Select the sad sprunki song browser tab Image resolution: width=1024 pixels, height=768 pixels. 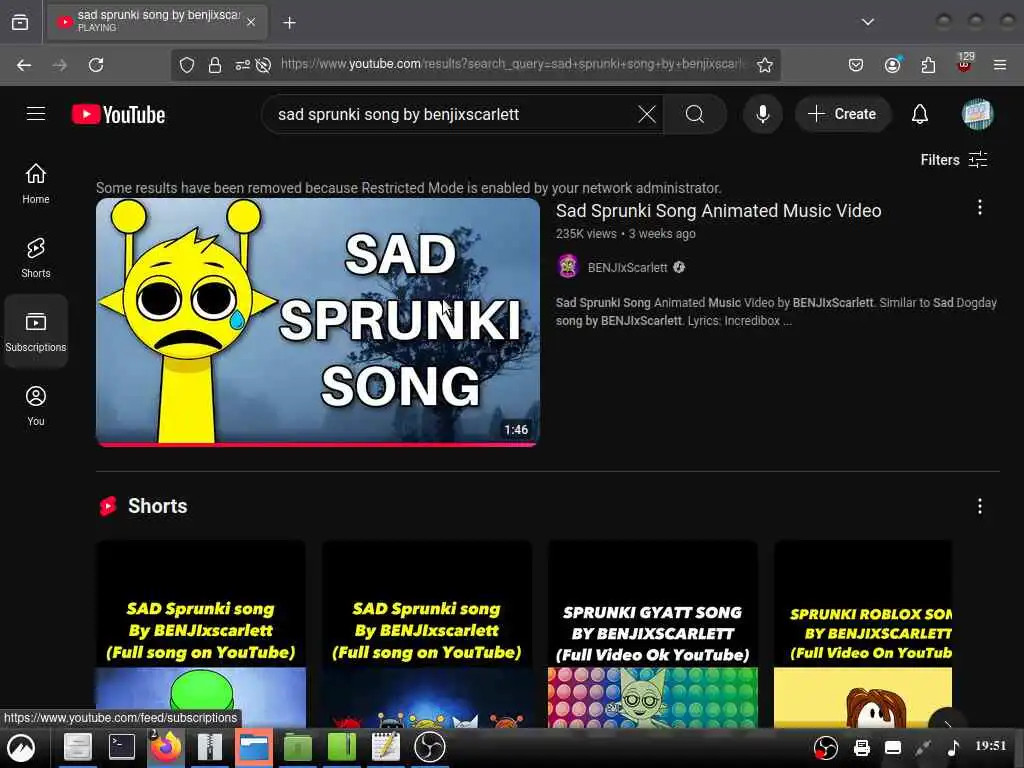[157, 22]
